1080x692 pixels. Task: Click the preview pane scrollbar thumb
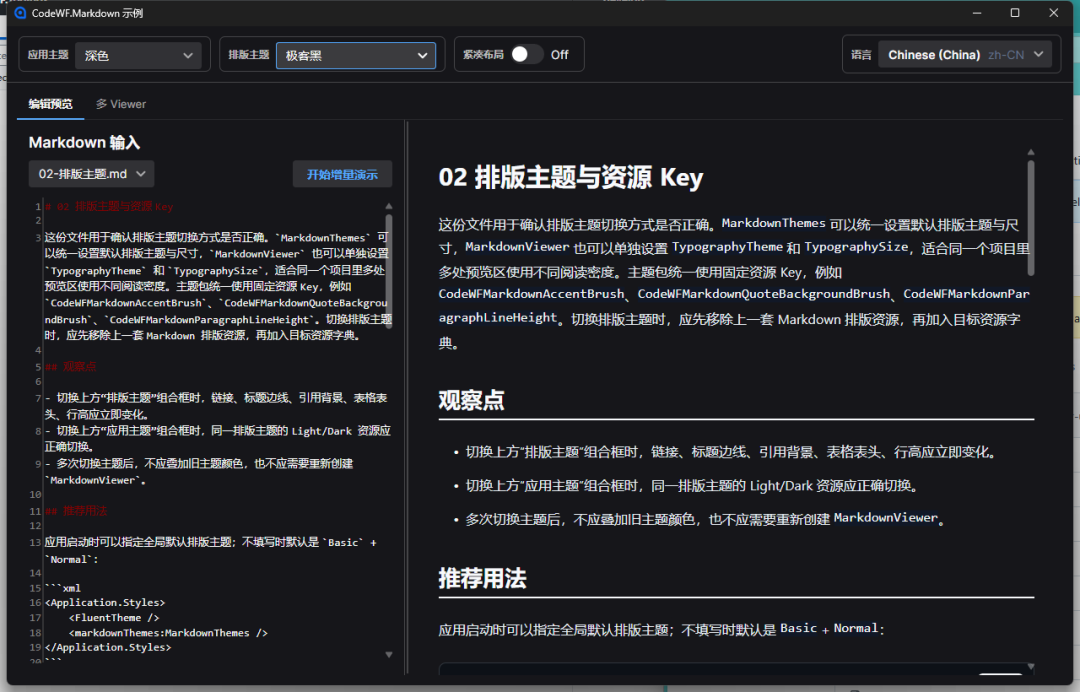(x=1031, y=218)
